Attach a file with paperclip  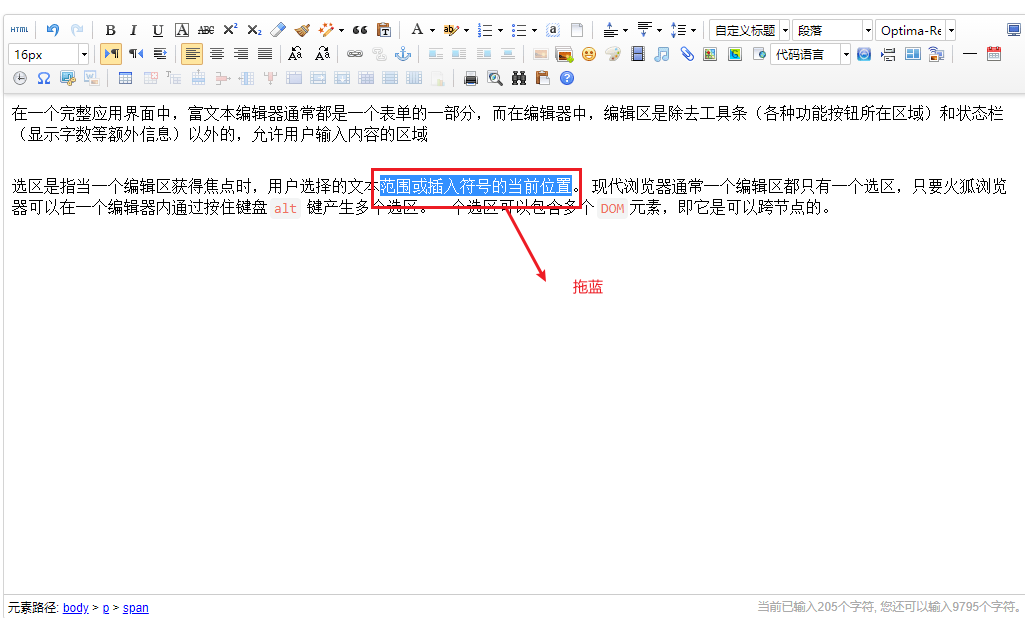686,54
